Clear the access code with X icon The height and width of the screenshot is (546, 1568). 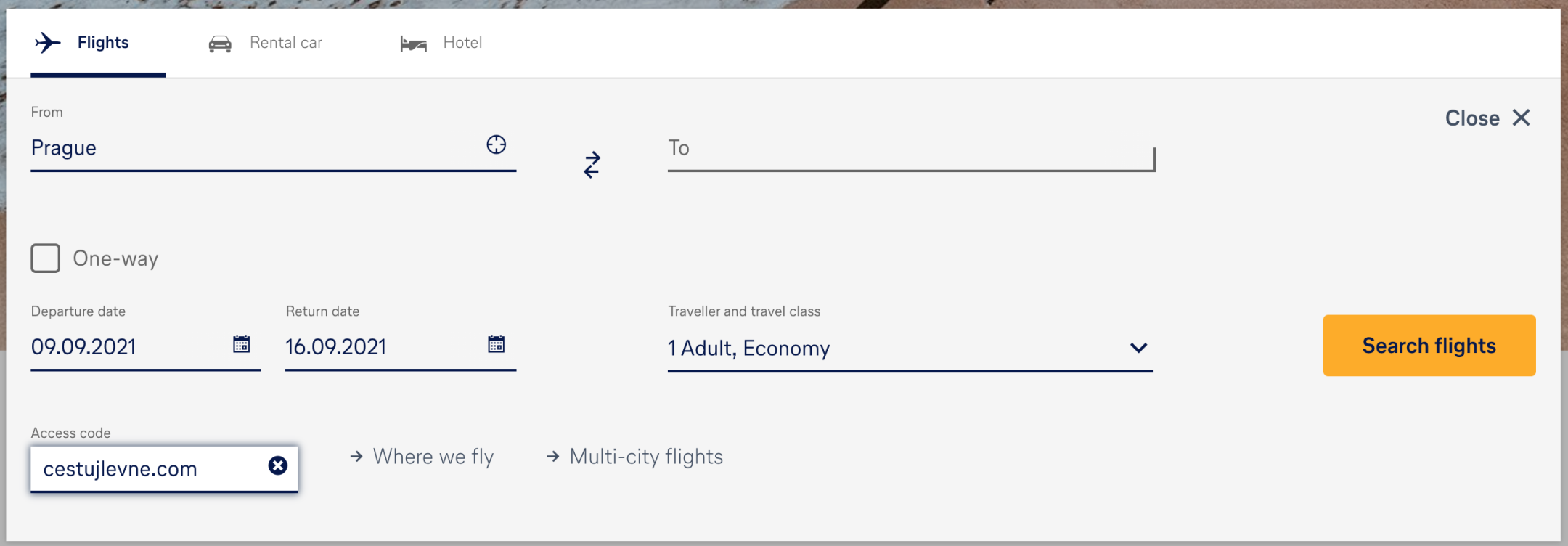pyautogui.click(x=277, y=467)
